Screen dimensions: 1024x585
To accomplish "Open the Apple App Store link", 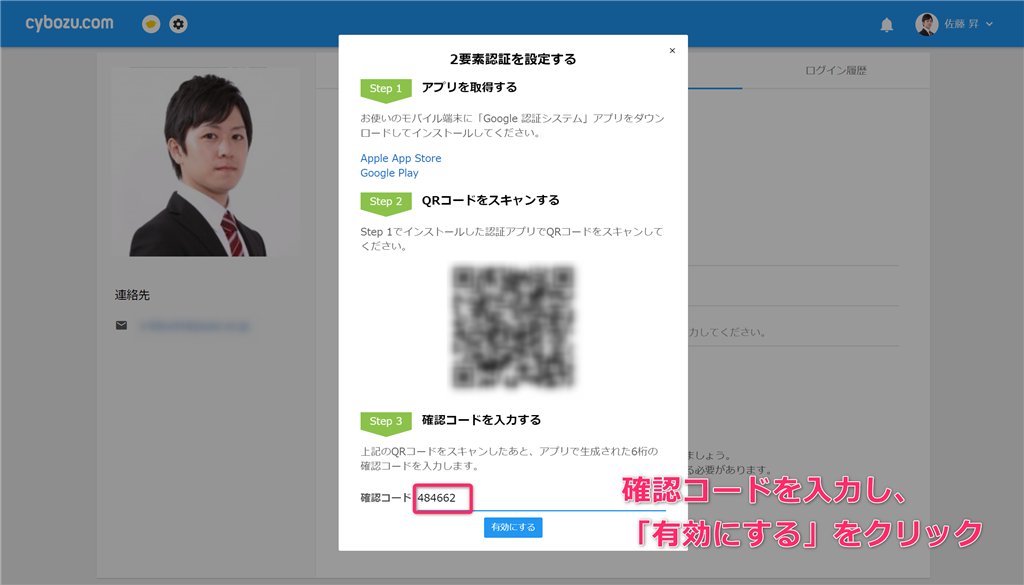I will coord(400,158).
